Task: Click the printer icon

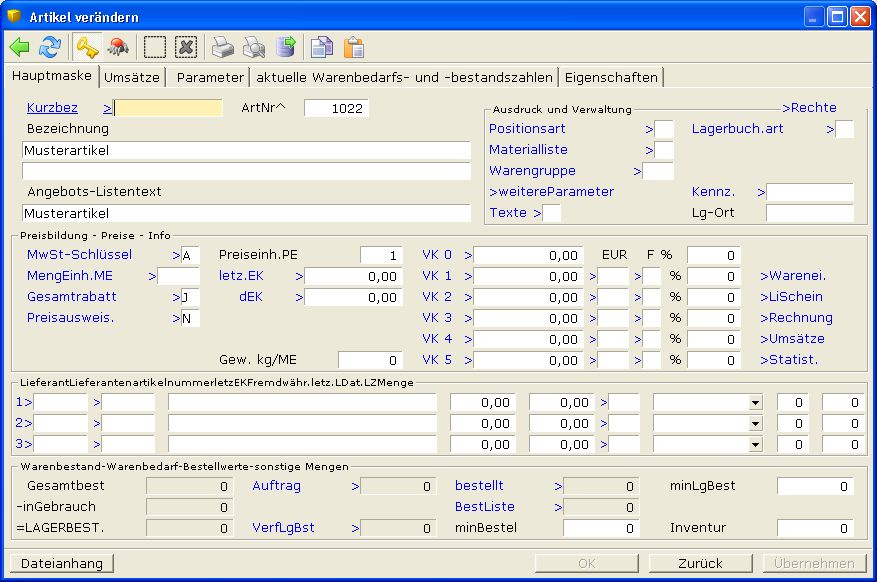Action: 223,47
